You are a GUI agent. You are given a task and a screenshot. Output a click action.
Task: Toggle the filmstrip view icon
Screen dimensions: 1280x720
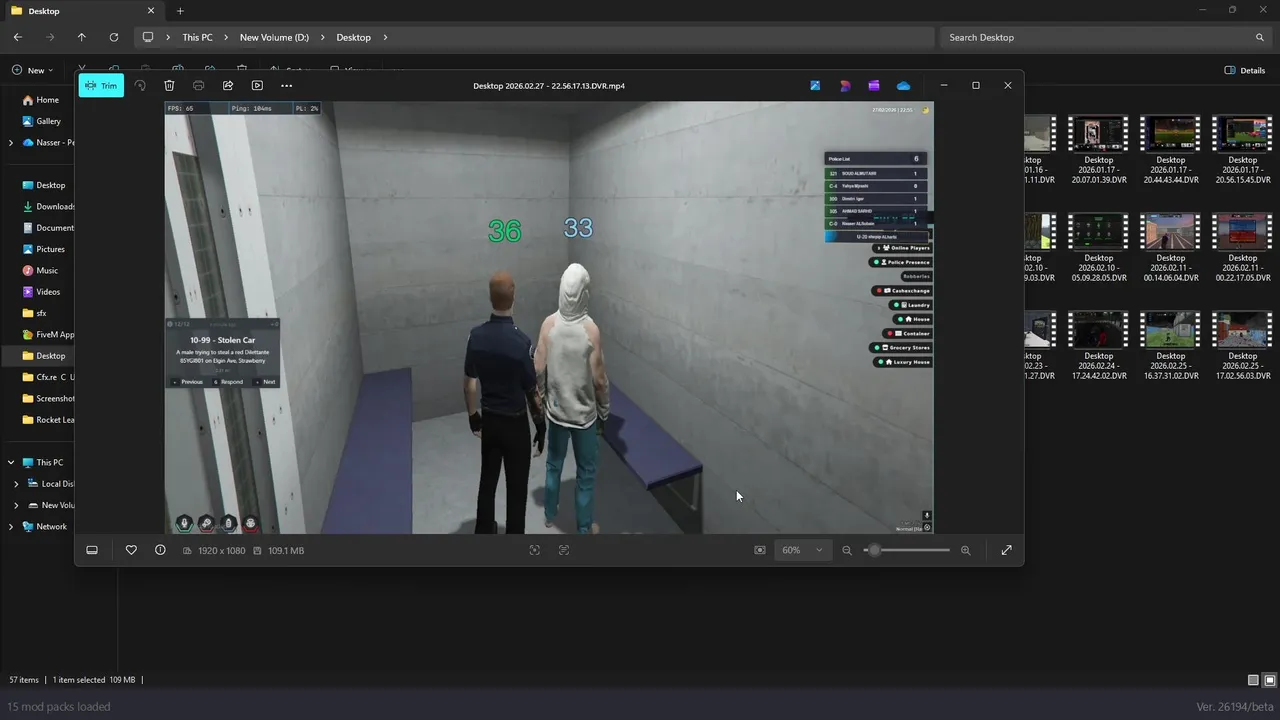[x=92, y=550]
